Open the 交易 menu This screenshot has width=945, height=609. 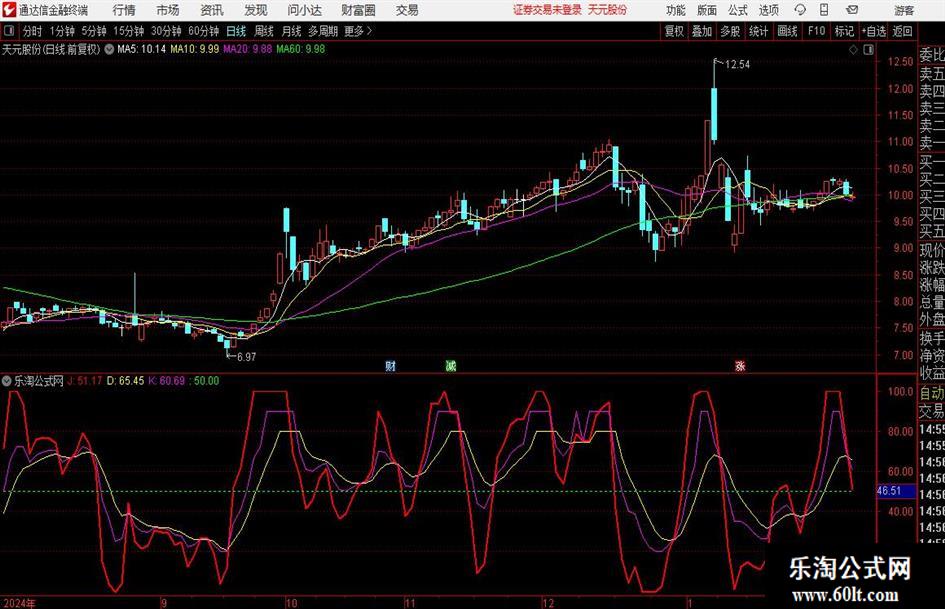pos(407,10)
